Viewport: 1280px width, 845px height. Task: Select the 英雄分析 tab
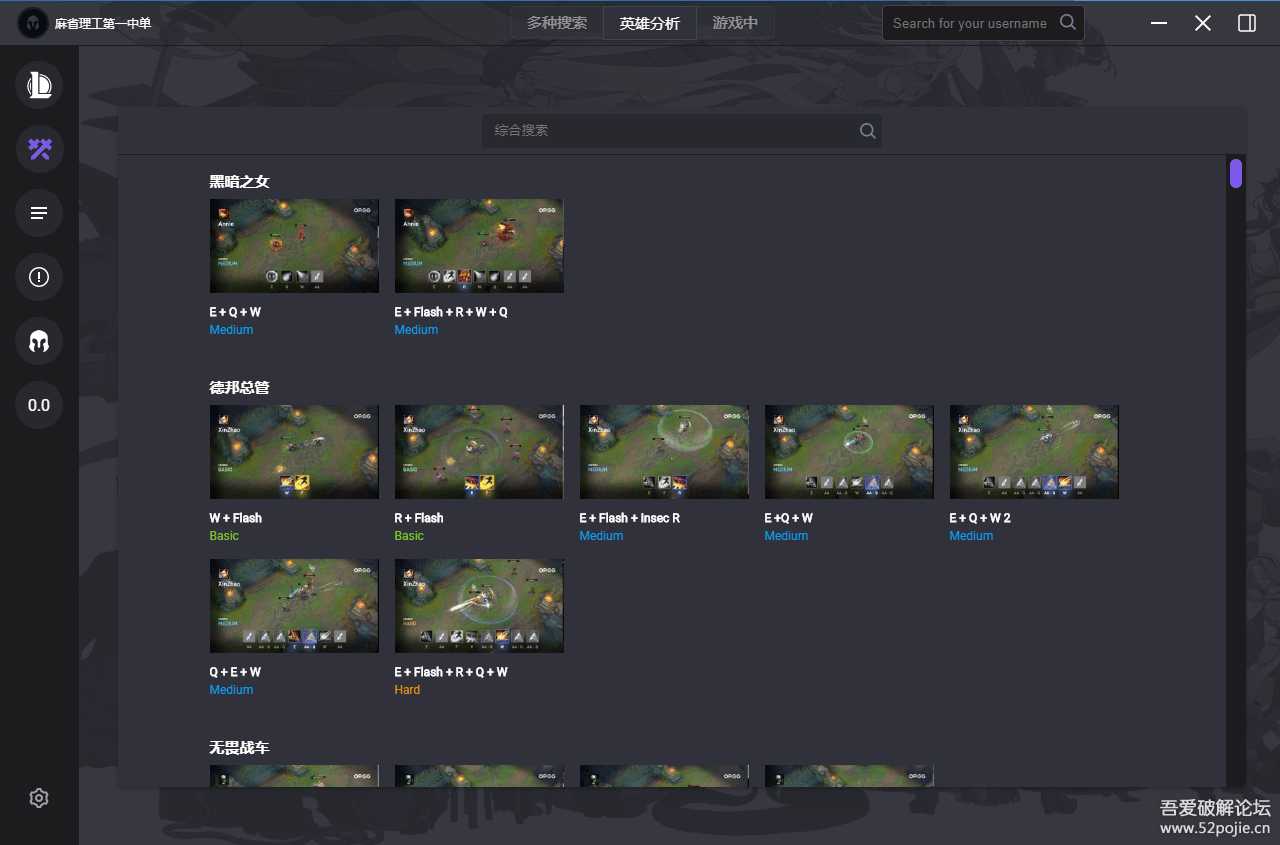point(649,23)
